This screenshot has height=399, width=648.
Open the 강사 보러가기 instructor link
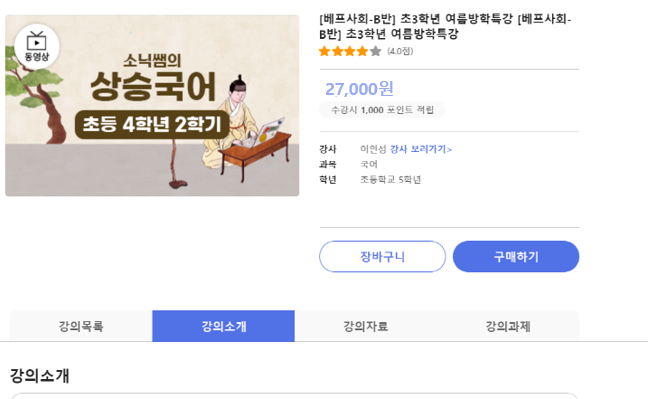tap(421, 149)
